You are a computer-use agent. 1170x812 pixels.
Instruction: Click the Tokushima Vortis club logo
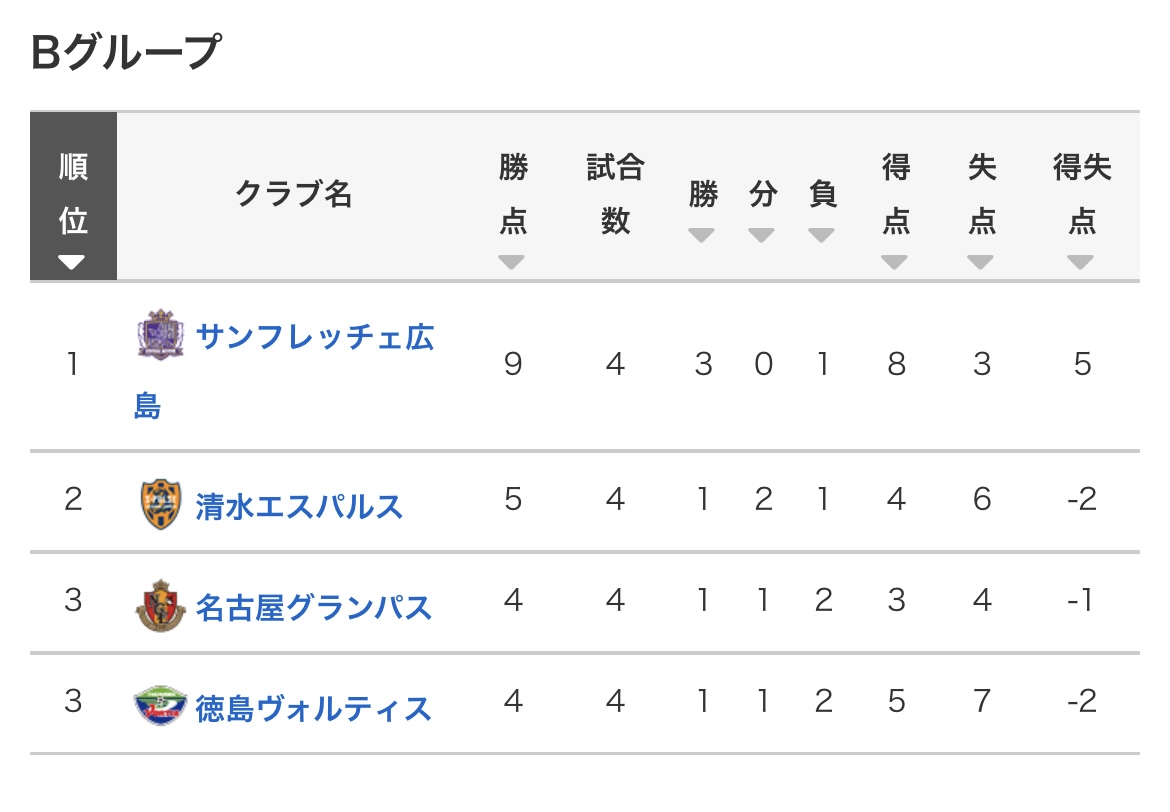pos(161,707)
